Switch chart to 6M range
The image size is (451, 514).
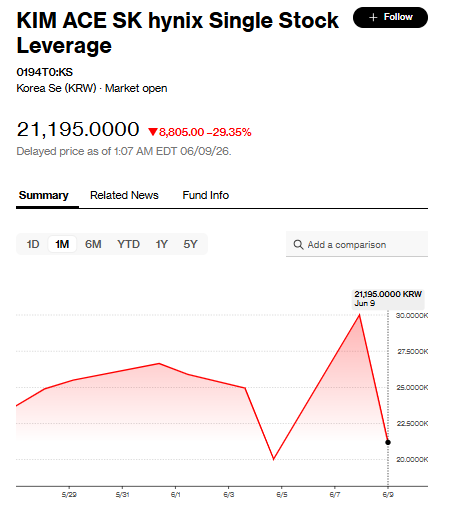(93, 244)
